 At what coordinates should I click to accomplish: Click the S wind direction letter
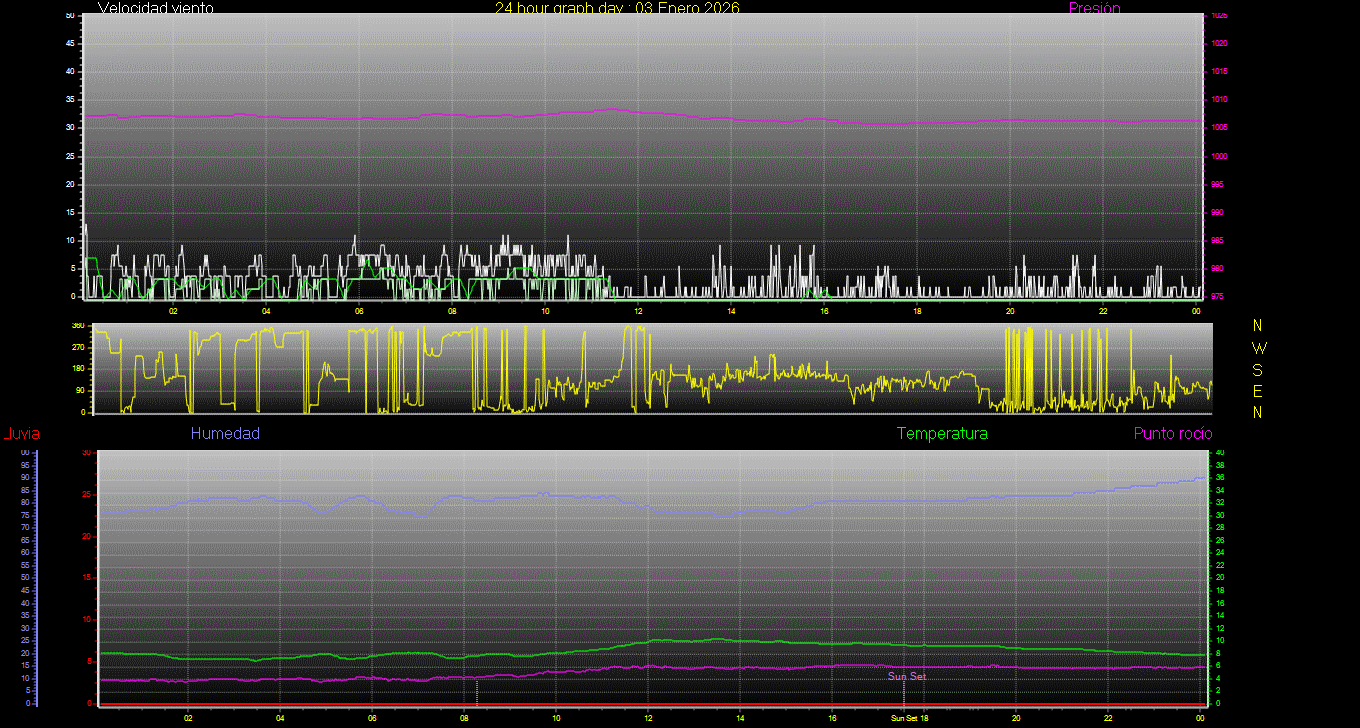[x=1258, y=369]
